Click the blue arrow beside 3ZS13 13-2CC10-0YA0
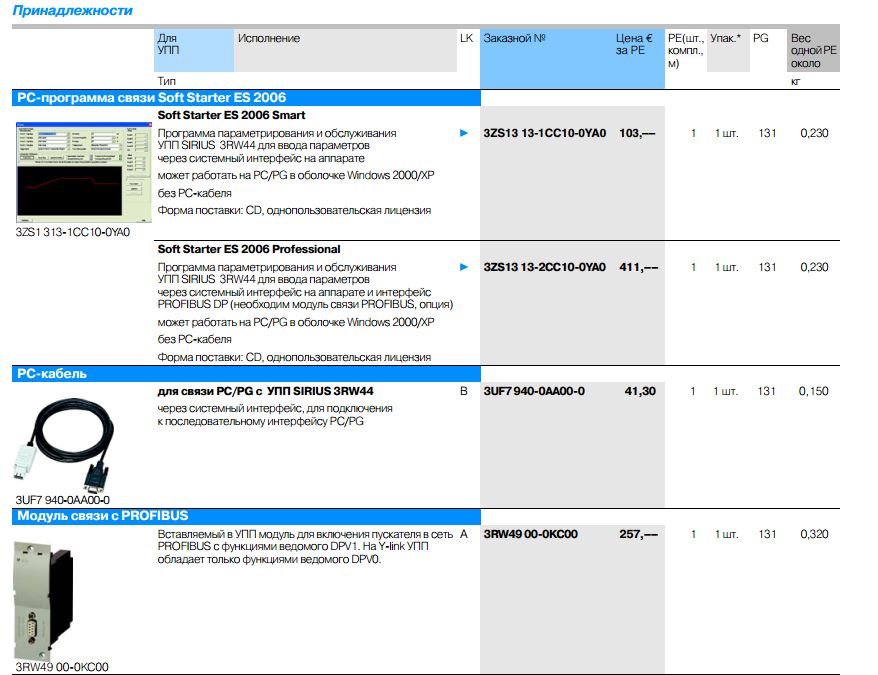 [x=464, y=267]
